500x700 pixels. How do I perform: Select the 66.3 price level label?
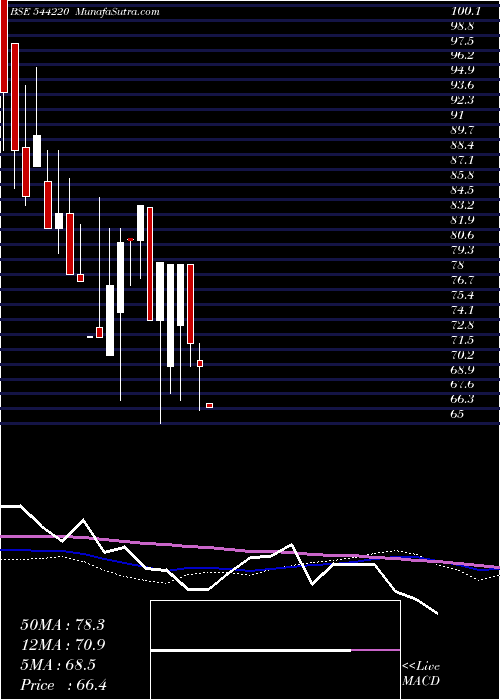462,399
